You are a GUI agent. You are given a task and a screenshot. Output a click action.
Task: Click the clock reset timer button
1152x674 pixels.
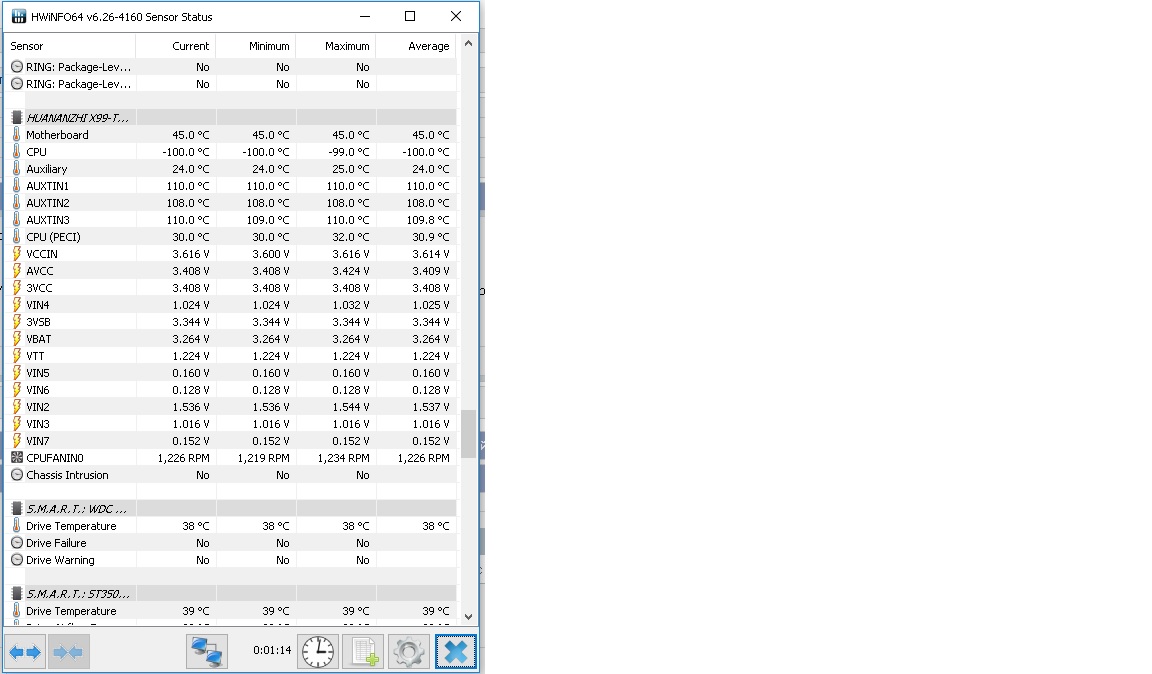(x=317, y=651)
